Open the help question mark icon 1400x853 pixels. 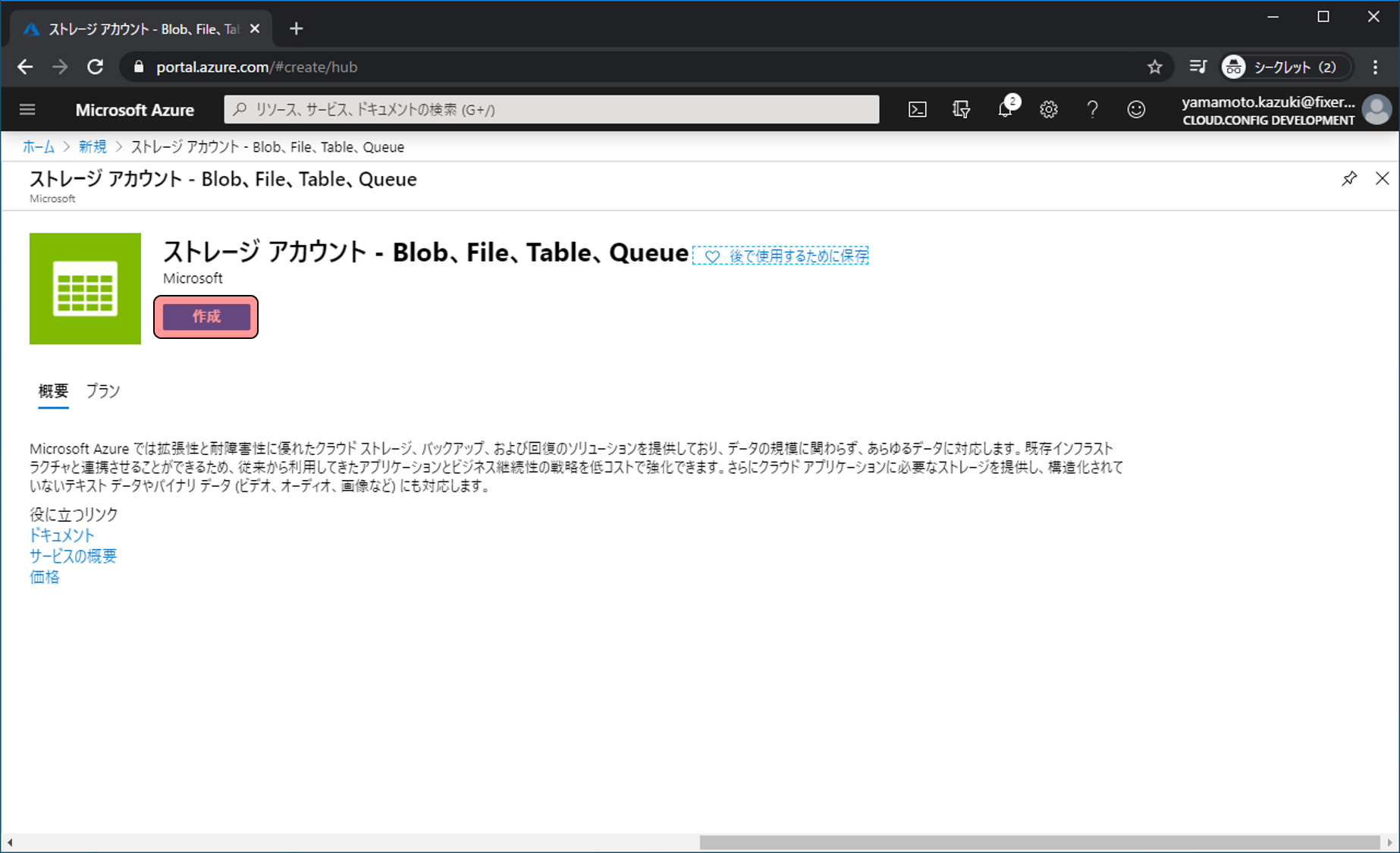[x=1092, y=110]
